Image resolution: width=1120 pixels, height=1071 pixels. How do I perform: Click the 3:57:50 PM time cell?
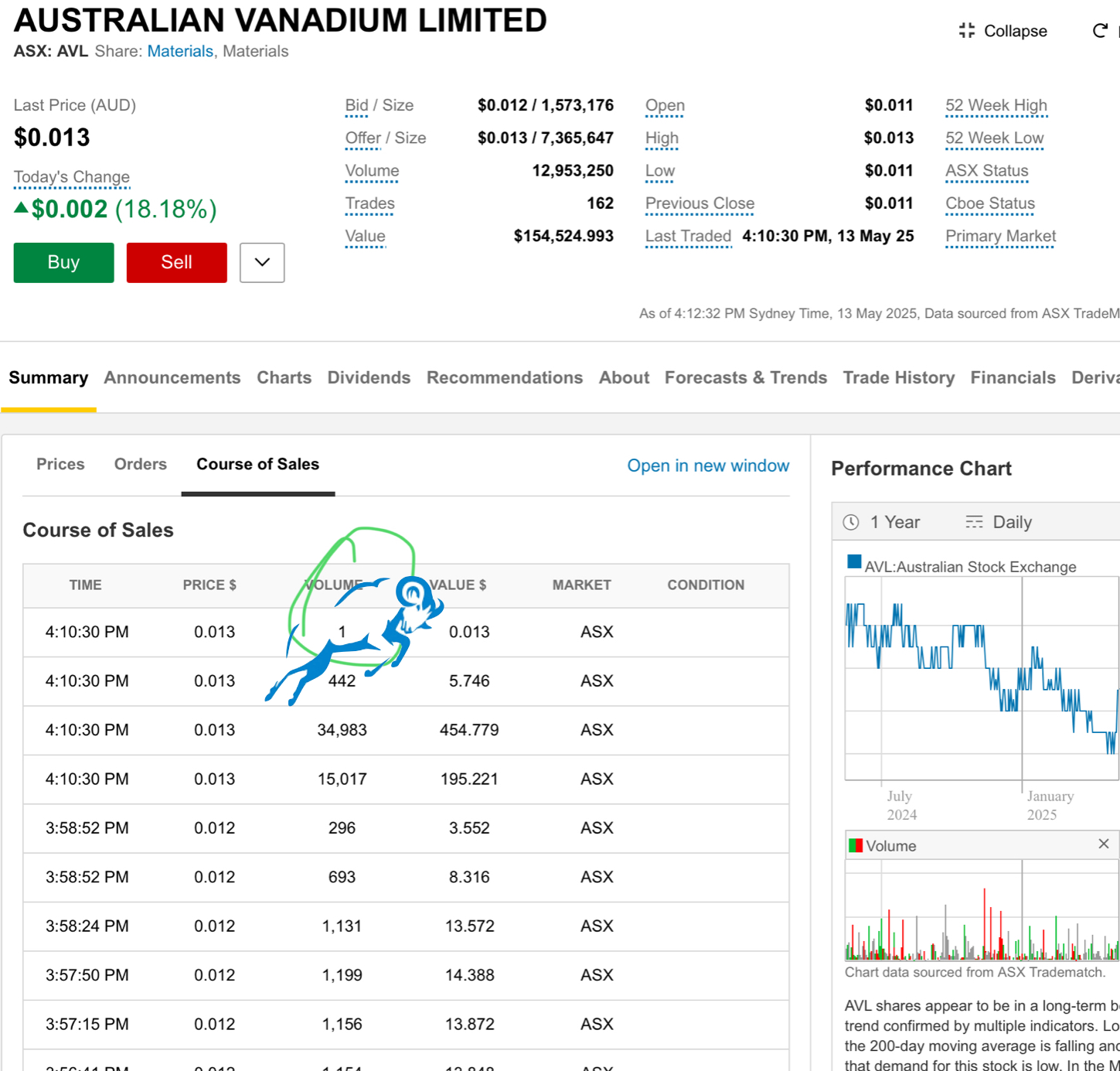(87, 975)
